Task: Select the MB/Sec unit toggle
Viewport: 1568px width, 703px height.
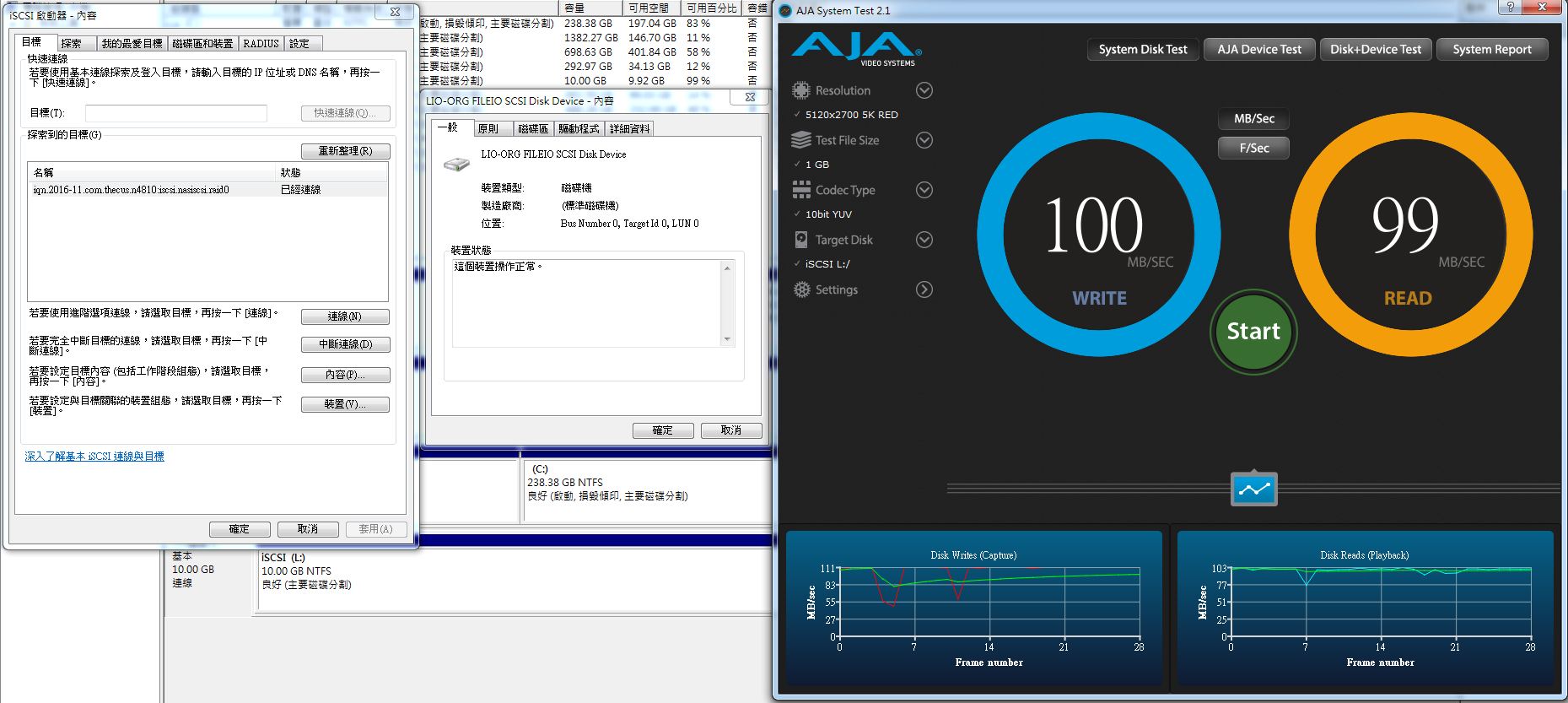Action: point(1253,119)
